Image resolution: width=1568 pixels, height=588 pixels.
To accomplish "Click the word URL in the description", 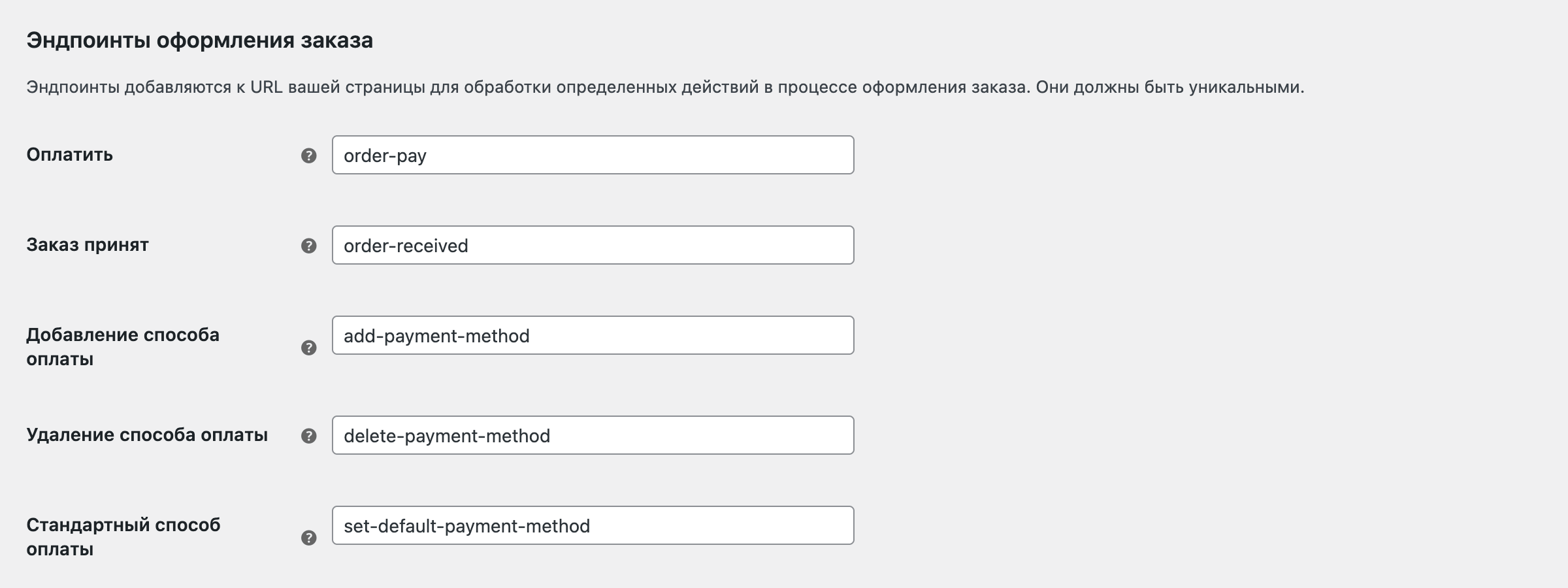I will (266, 87).
